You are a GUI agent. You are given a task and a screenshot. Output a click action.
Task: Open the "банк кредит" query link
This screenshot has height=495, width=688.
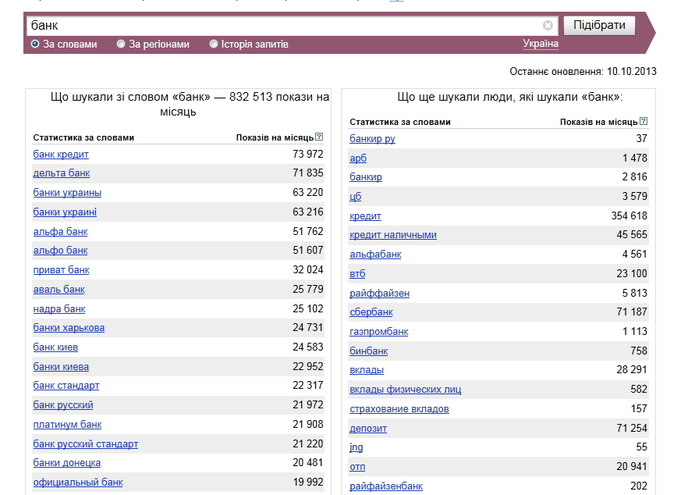pos(61,154)
